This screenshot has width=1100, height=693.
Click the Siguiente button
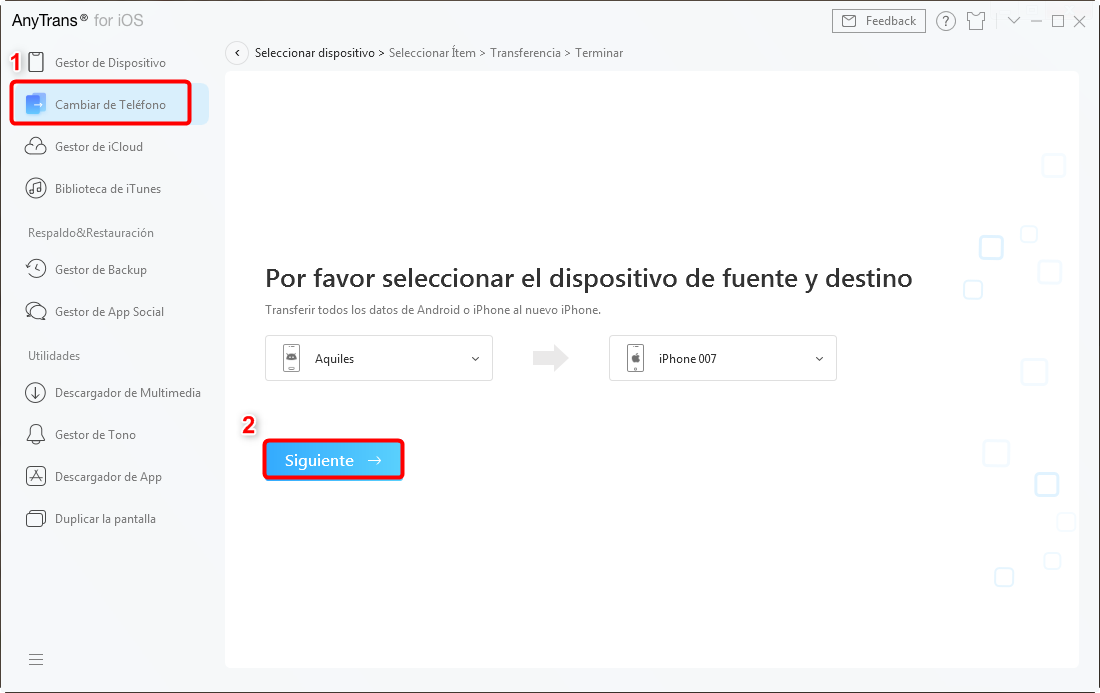[x=333, y=460]
